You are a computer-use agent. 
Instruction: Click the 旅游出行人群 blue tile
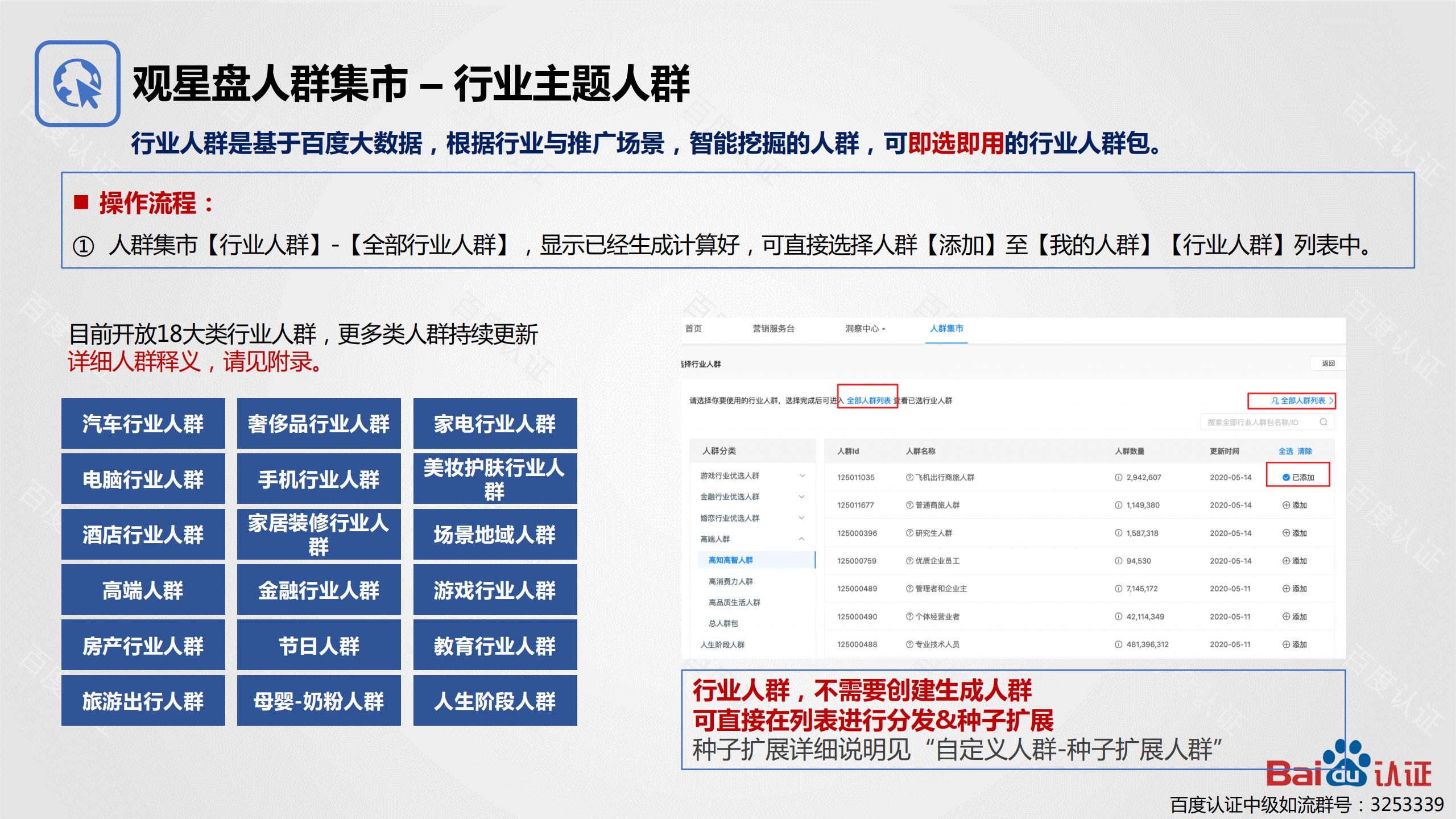point(143,701)
